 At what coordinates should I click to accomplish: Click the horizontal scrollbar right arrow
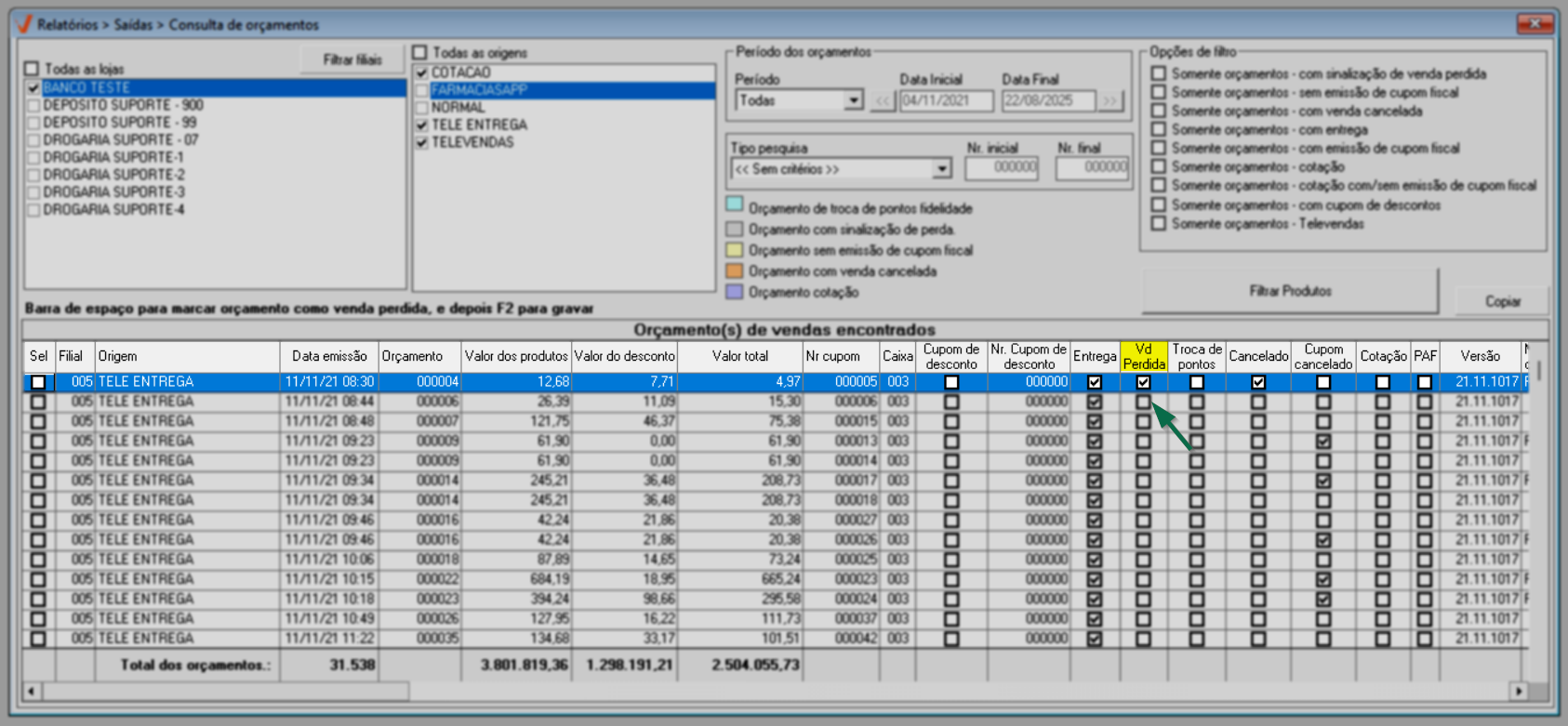1519,691
